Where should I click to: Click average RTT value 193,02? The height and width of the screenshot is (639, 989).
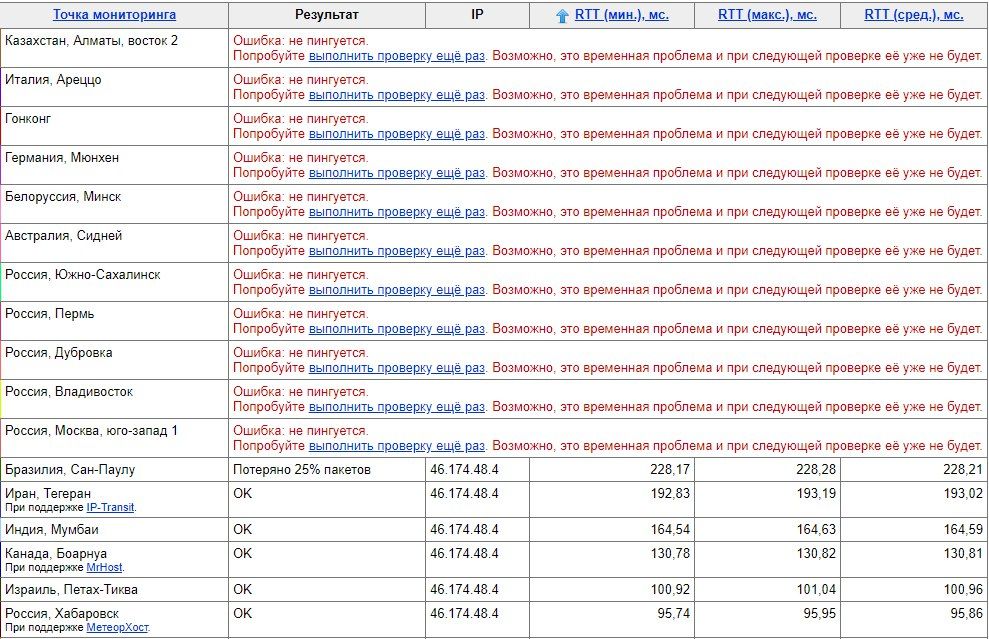(x=963, y=494)
